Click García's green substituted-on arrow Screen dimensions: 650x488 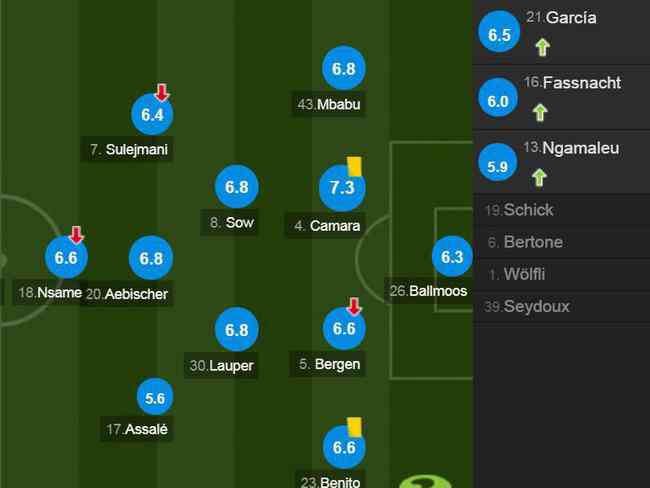(x=542, y=47)
